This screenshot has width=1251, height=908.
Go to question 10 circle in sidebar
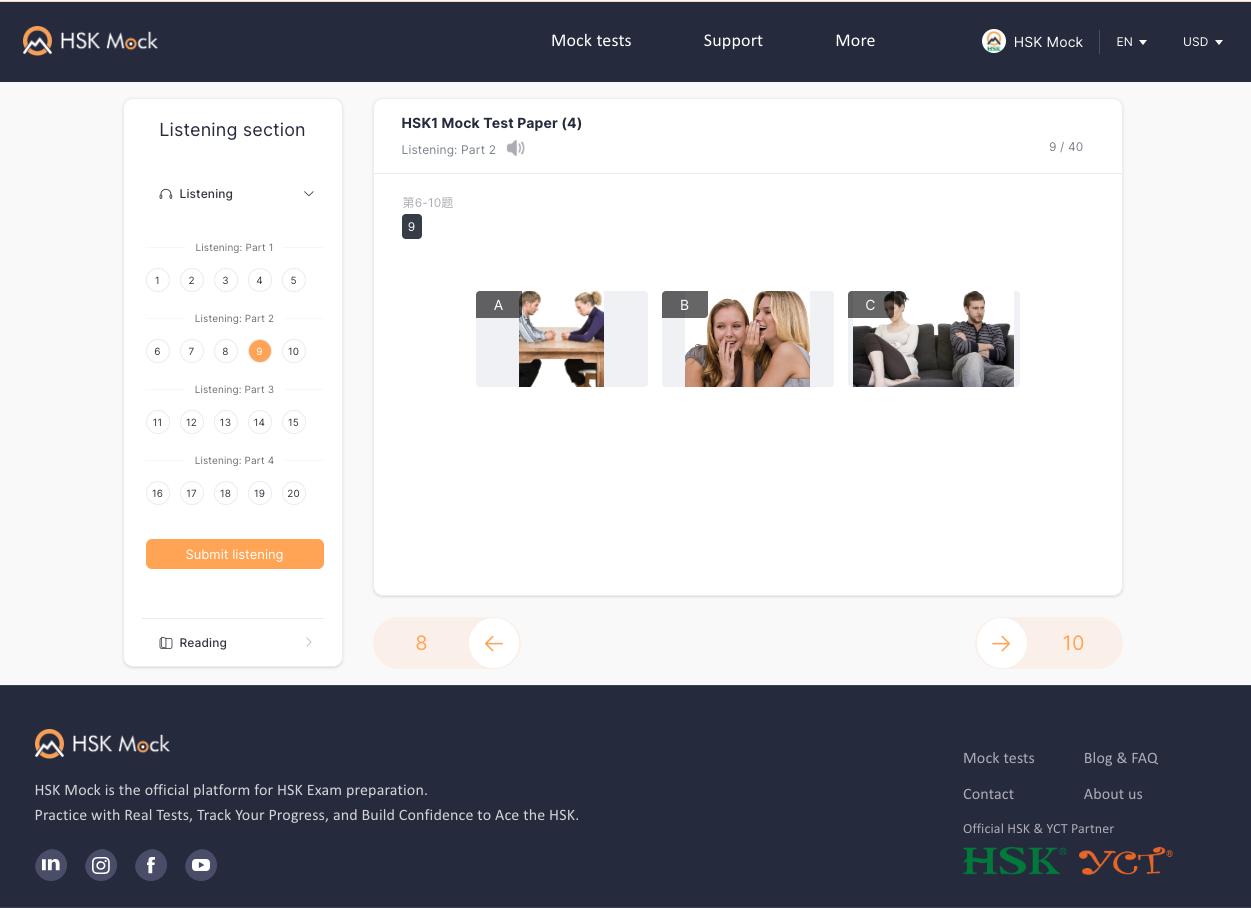[293, 351]
